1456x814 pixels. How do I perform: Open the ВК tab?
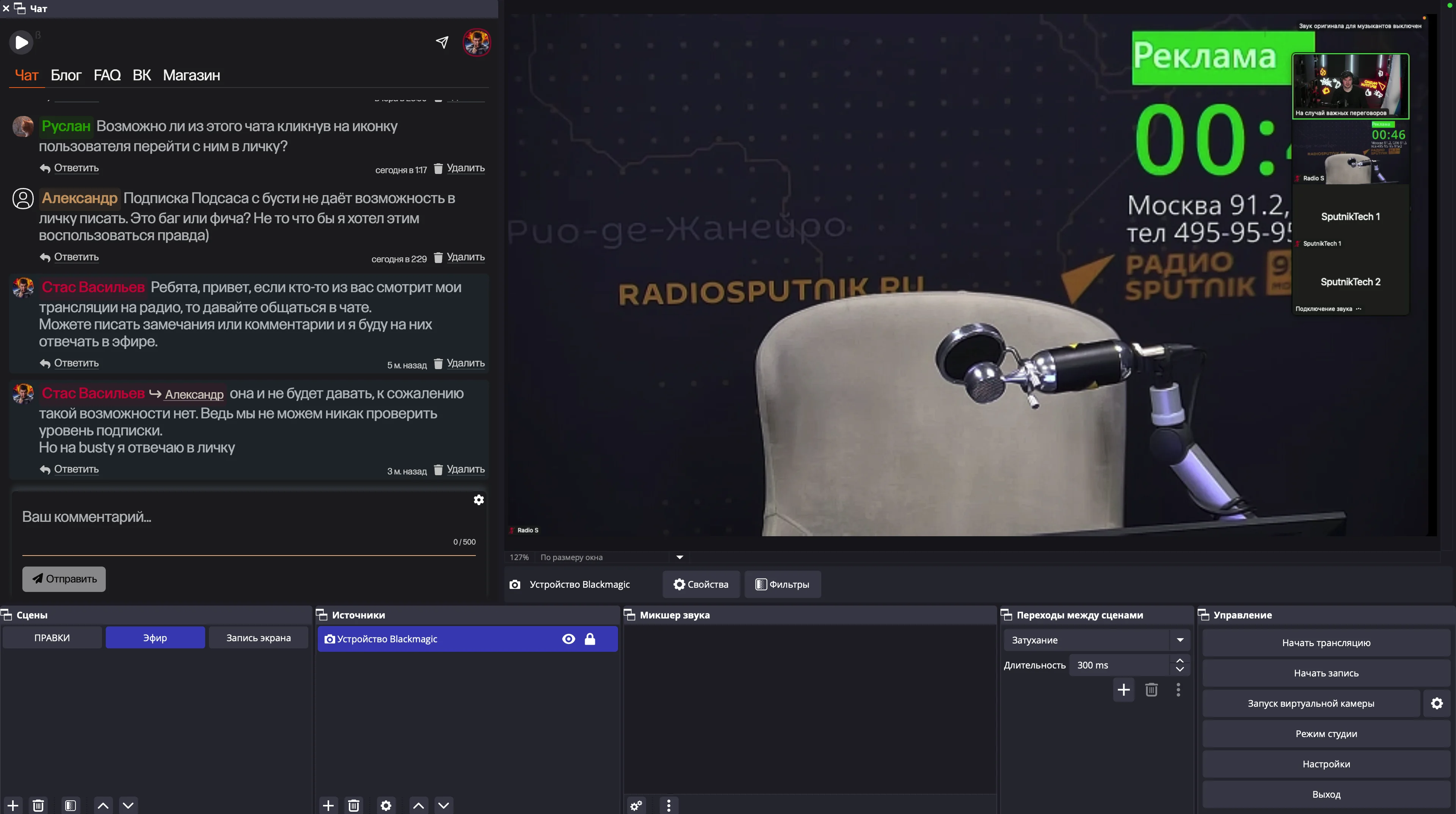[141, 75]
